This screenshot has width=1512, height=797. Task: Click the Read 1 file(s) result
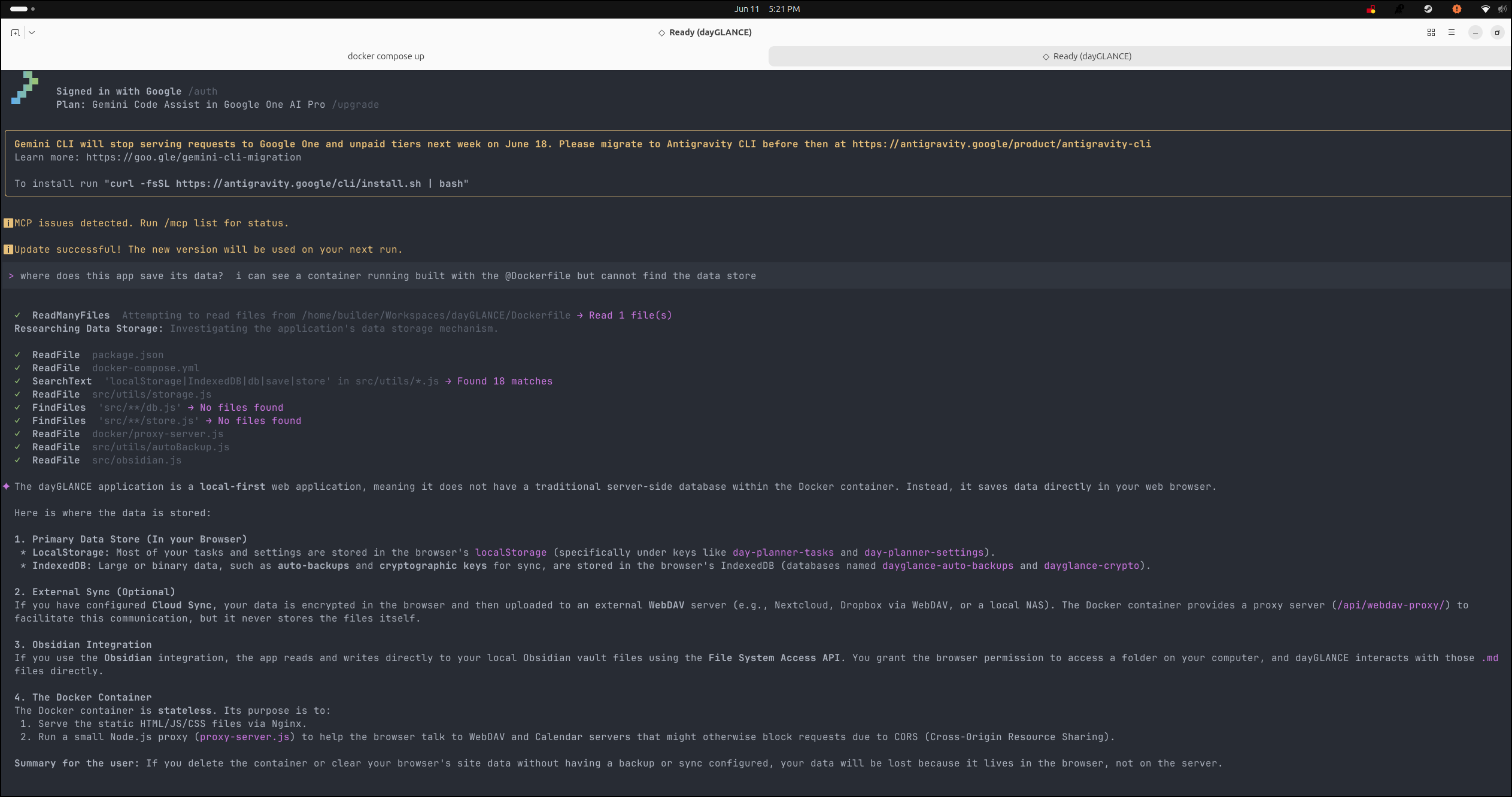click(630, 316)
